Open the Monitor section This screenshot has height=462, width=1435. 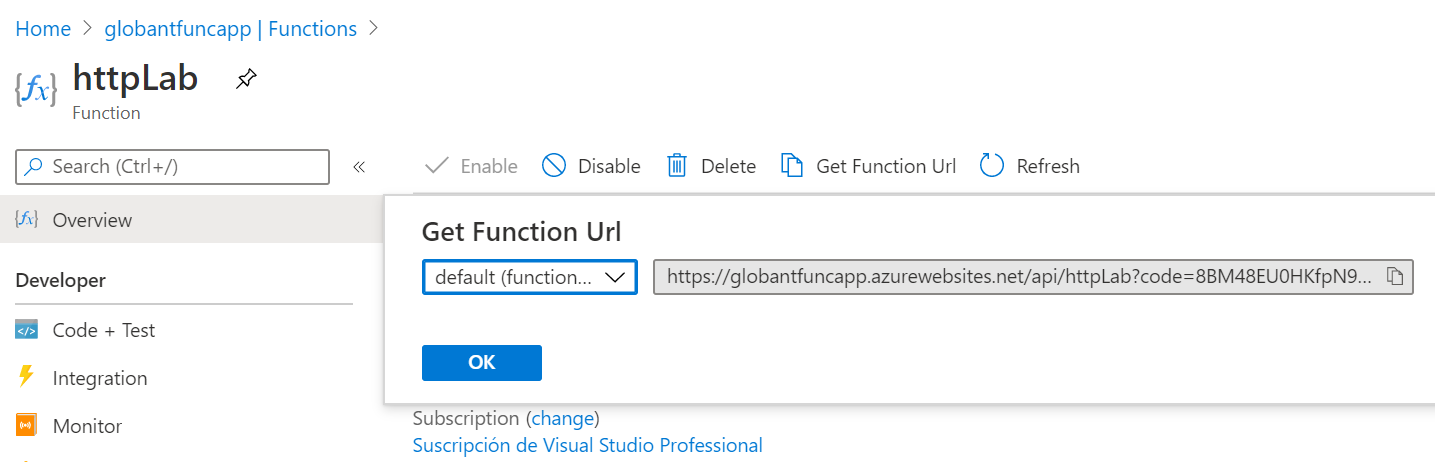[87, 426]
